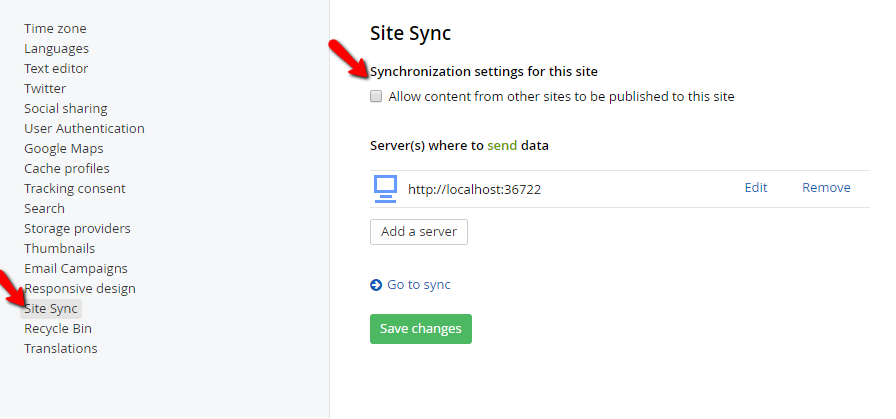Viewport: 896px width, 419px height.
Task: Open Tracking consent settings
Action: pyautogui.click(x=75, y=189)
